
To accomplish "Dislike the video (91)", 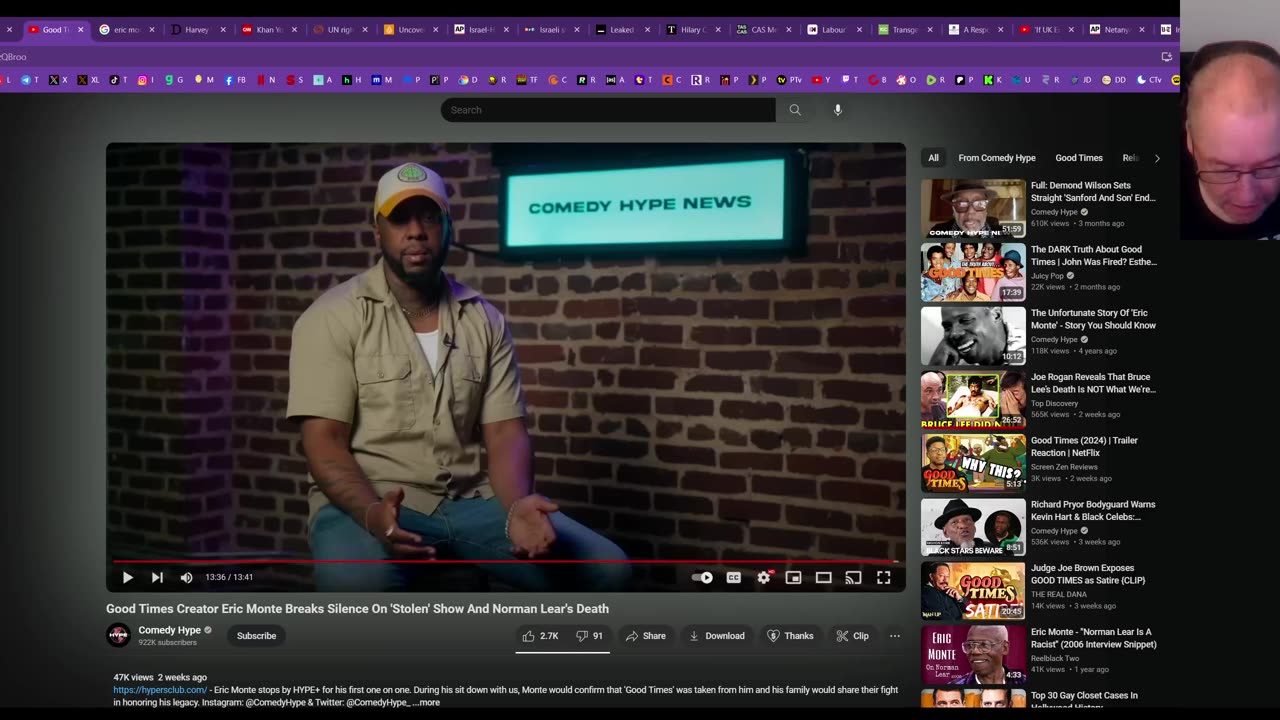I will 589,636.
